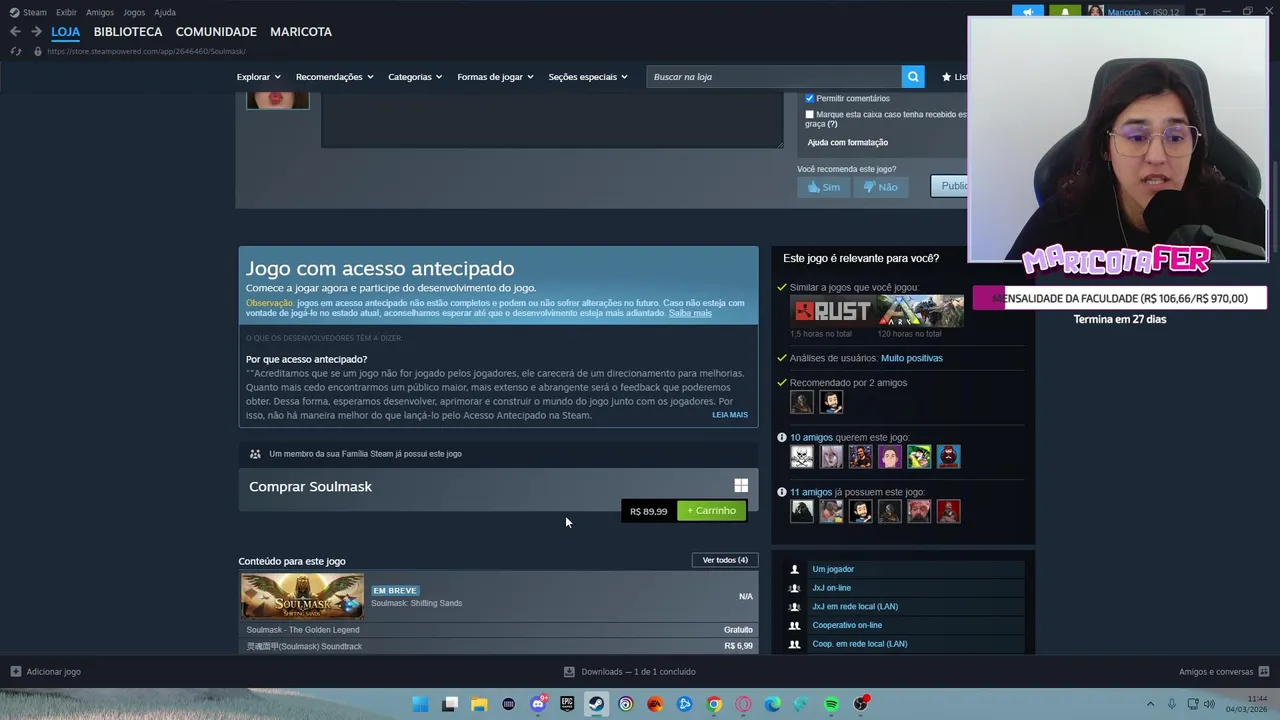Switch to the COMUNIDADE tab
1280x720 pixels.
tap(216, 32)
